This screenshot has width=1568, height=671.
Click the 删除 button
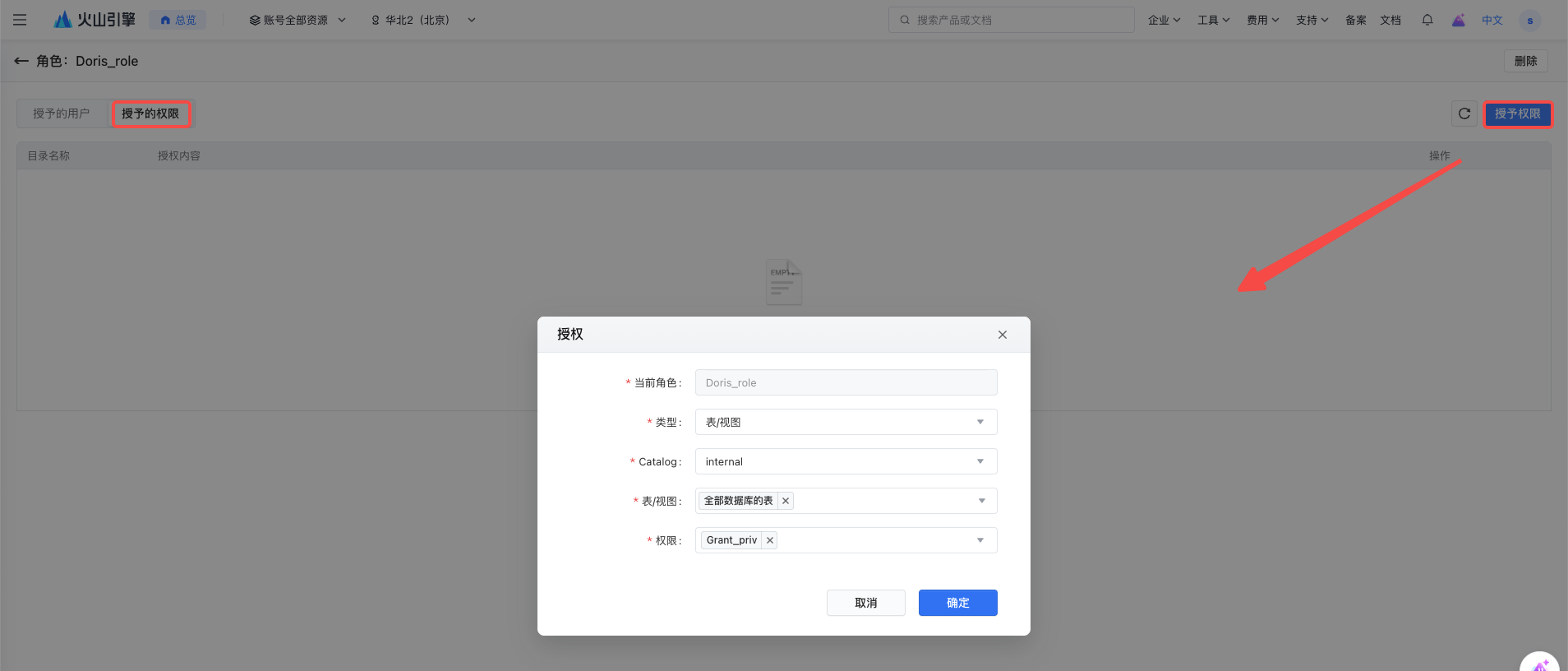click(x=1526, y=61)
